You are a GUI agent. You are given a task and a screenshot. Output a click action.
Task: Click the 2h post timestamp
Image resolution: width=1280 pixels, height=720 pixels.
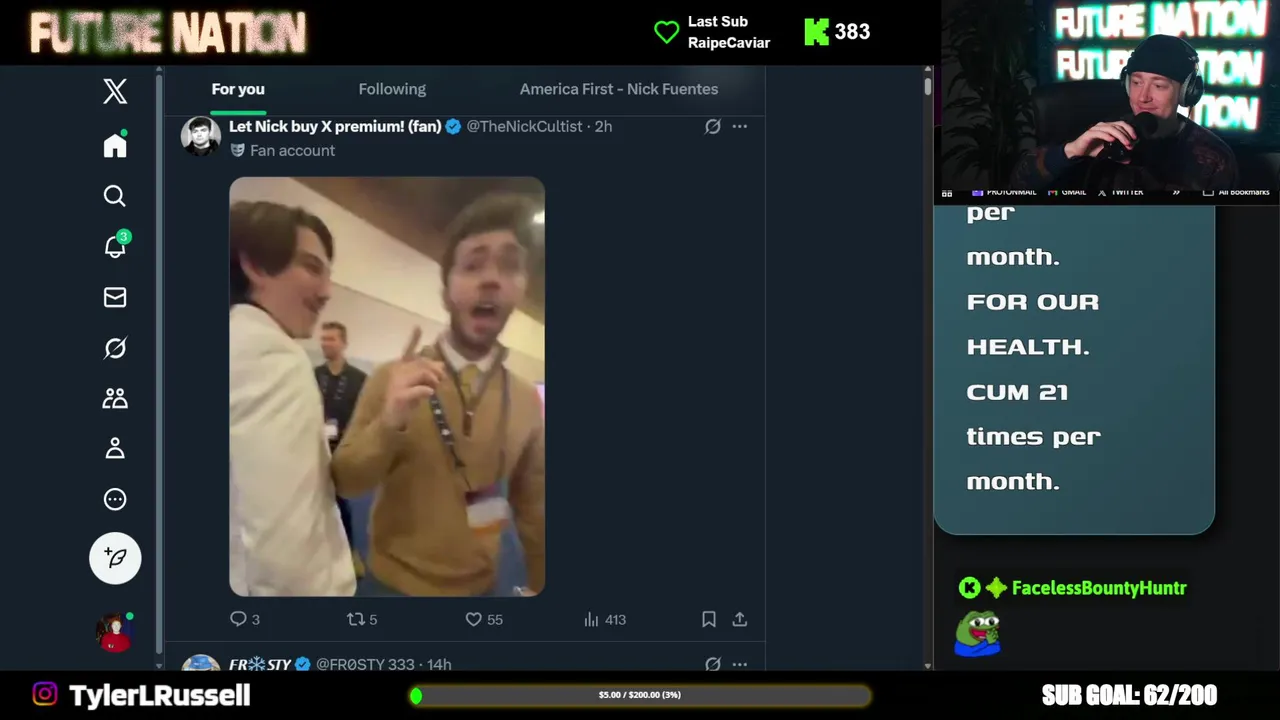pyautogui.click(x=603, y=126)
